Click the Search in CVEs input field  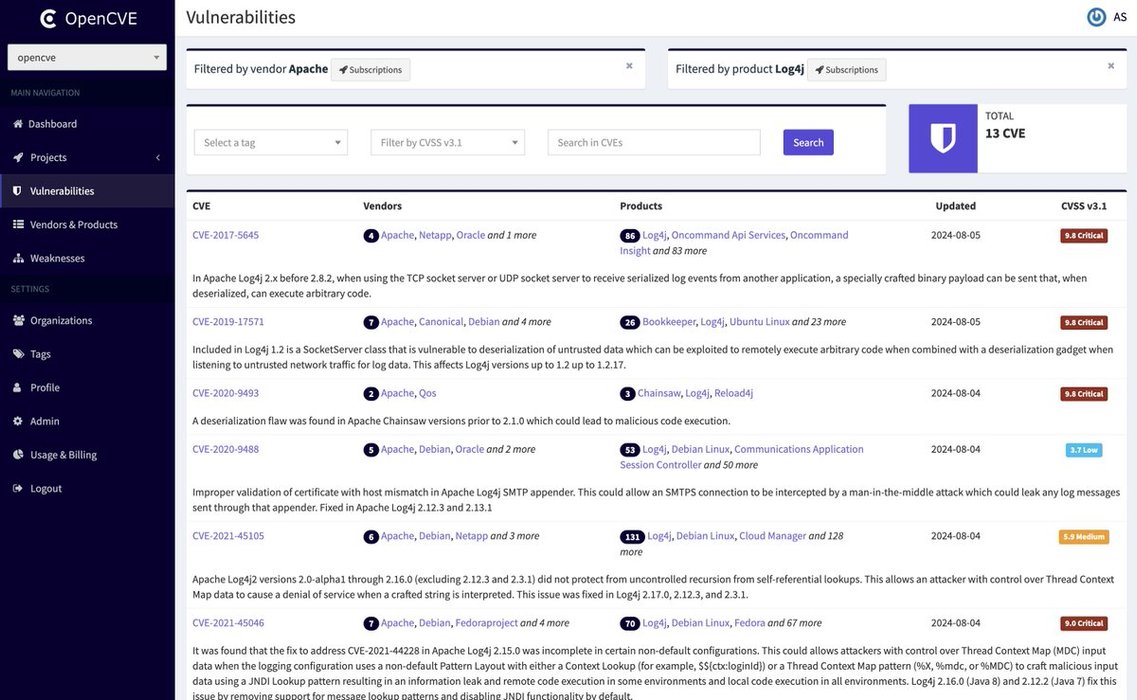[x=654, y=142]
